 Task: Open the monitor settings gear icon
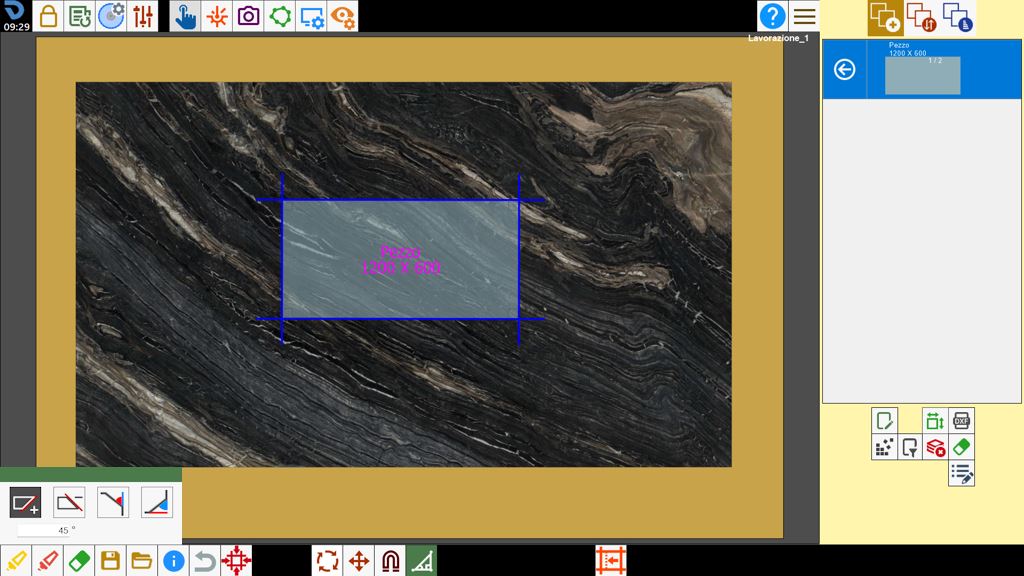tap(311, 16)
